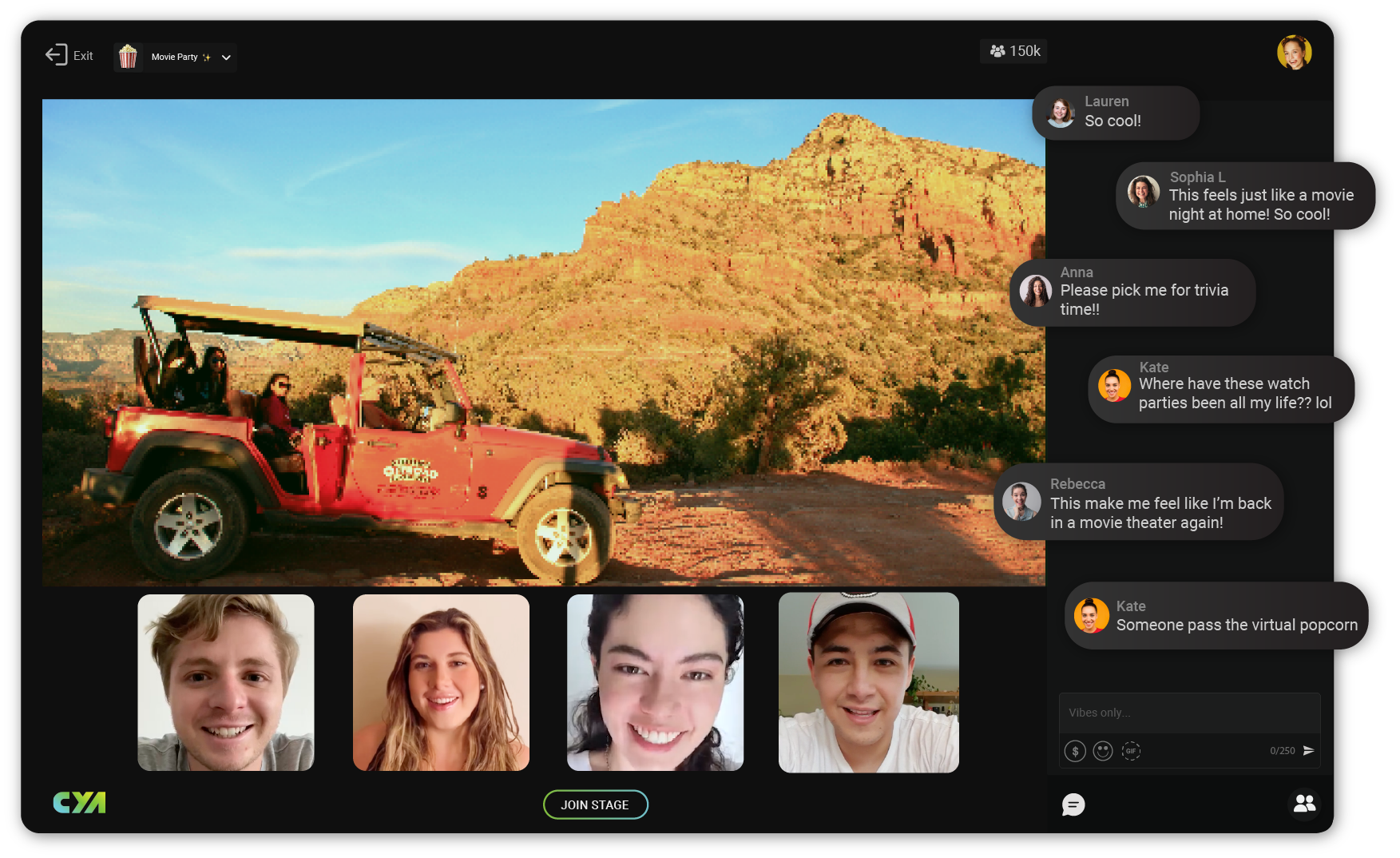1400x858 pixels.
Task: Open the emoji smiley picker
Action: tap(1103, 751)
